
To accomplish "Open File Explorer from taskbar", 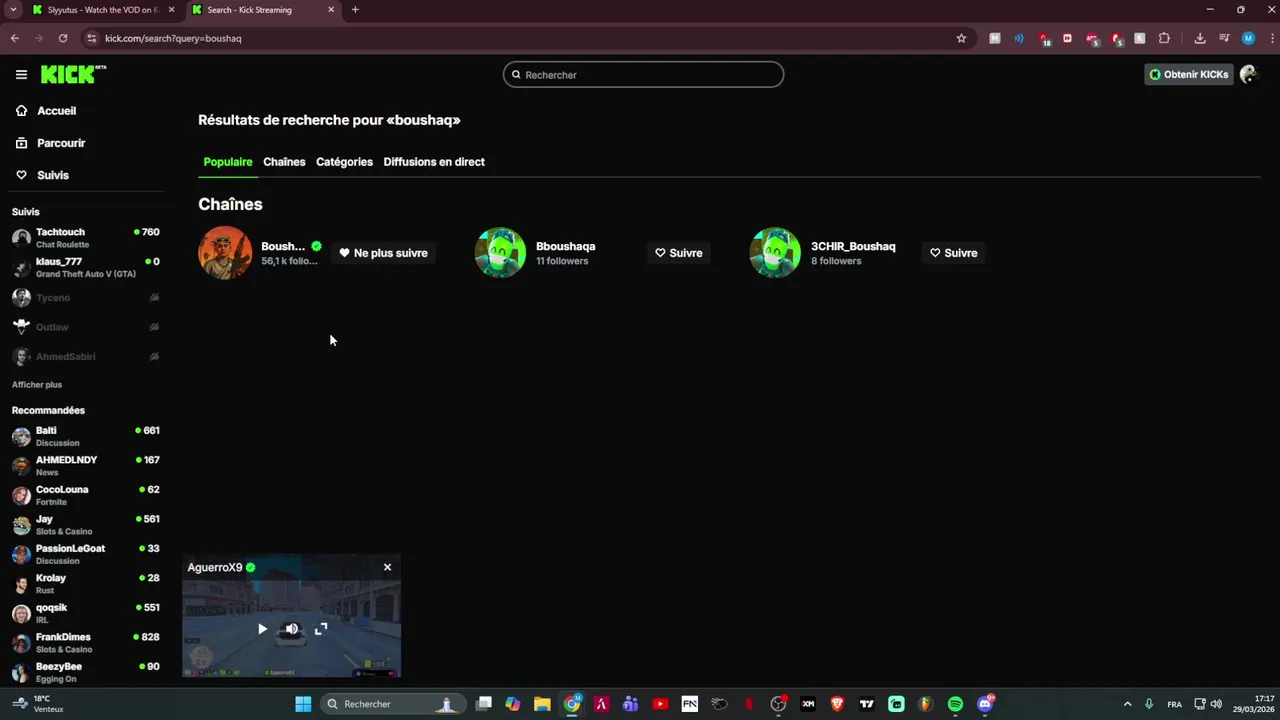I will click(542, 704).
